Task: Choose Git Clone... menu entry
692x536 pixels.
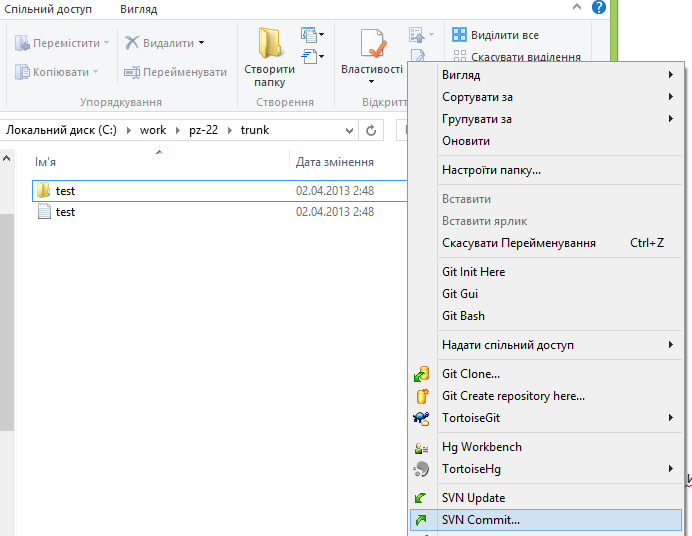Action: click(x=546, y=374)
